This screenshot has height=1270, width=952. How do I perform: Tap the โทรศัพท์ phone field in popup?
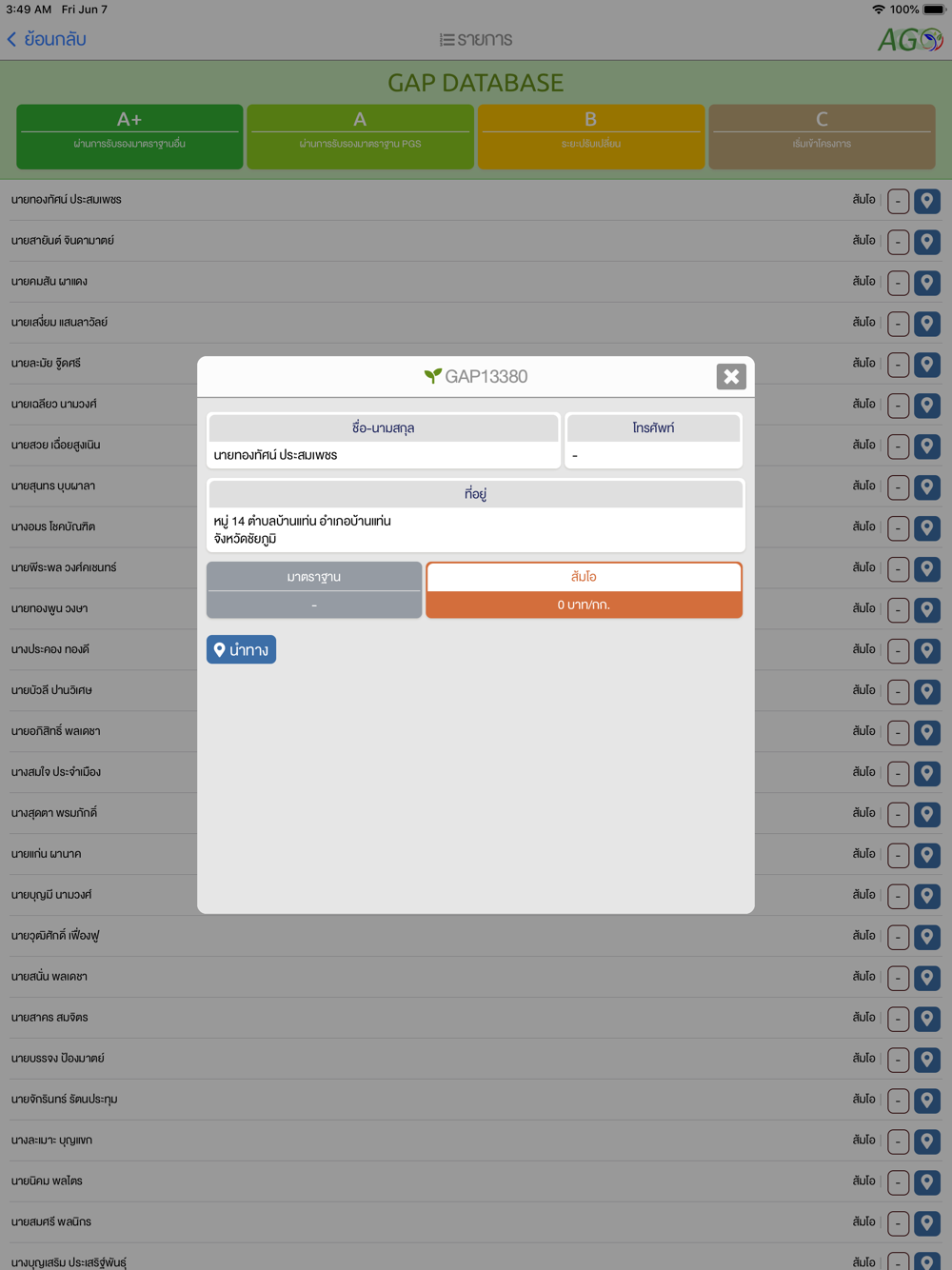(x=653, y=441)
